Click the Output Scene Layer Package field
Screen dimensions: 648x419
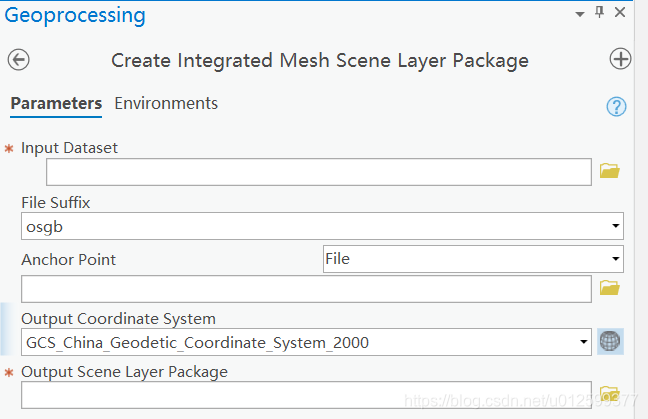(x=306, y=395)
